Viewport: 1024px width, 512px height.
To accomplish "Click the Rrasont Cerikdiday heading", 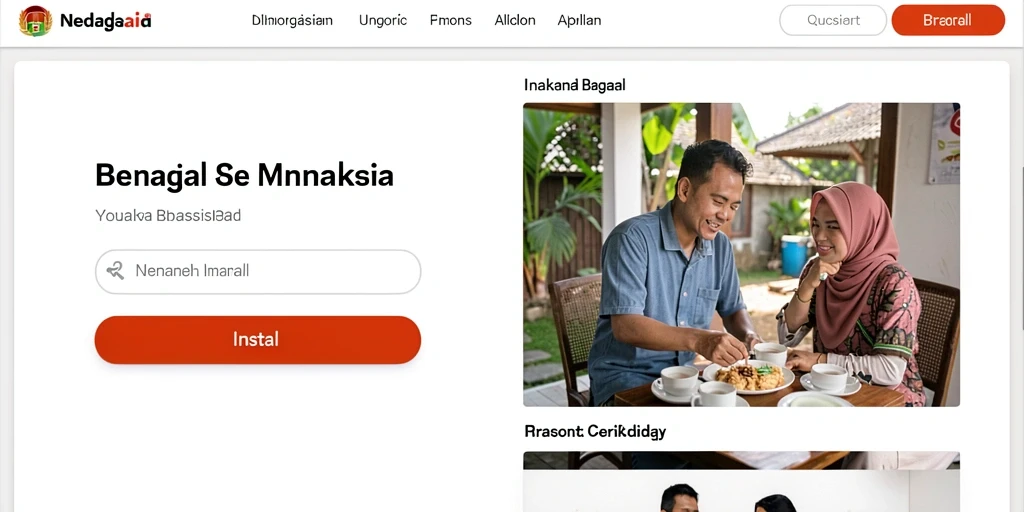I will click(595, 431).
